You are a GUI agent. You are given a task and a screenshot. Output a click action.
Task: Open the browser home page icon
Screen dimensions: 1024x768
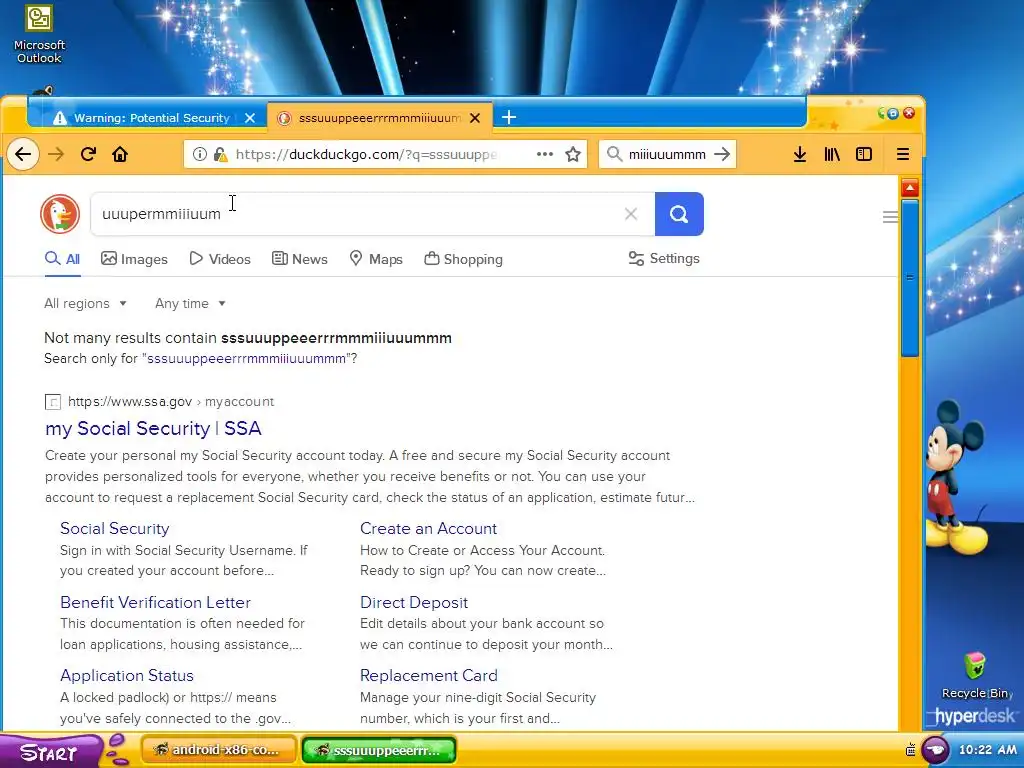click(120, 155)
